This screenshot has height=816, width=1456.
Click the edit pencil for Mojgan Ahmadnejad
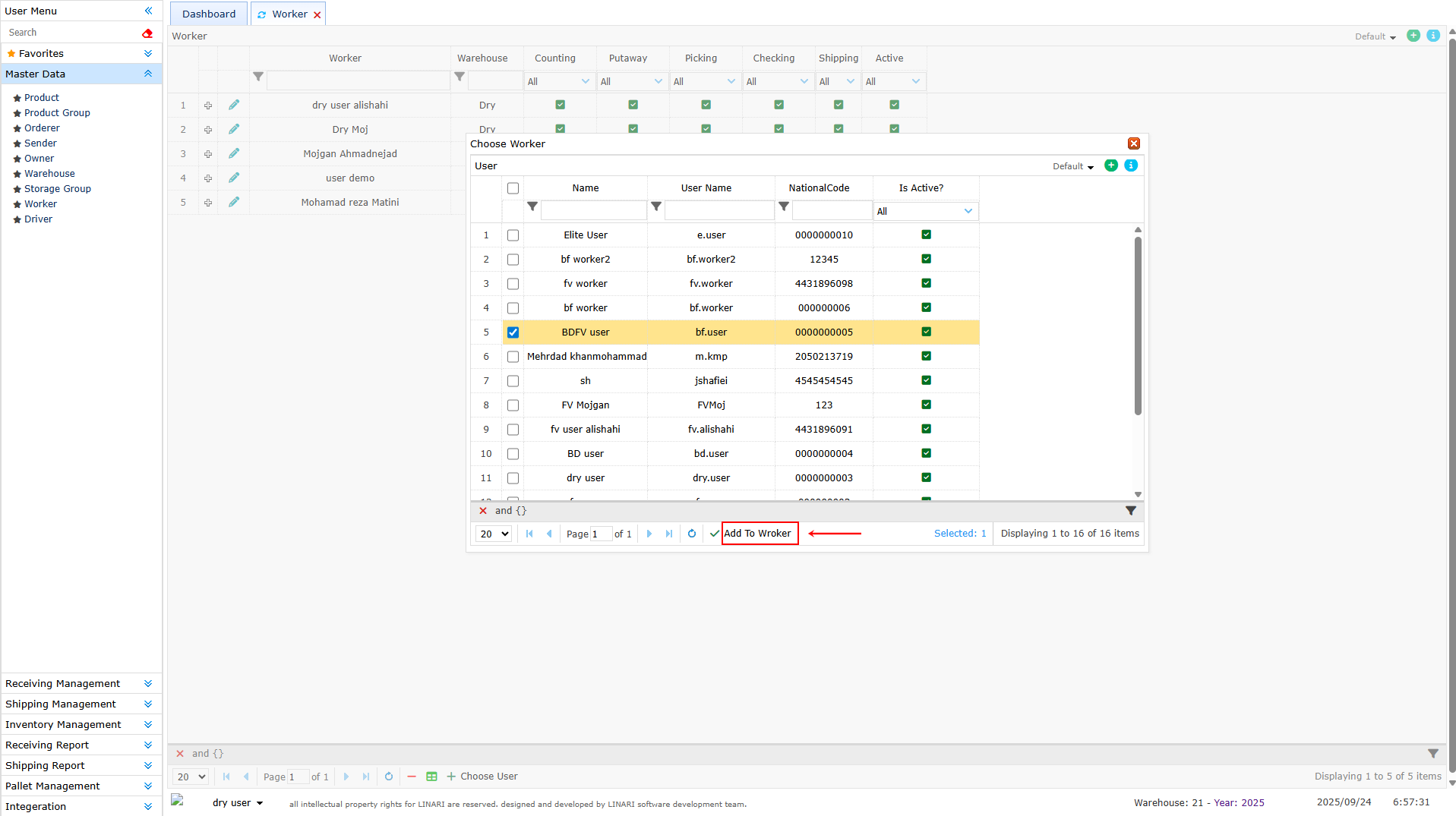[234, 153]
